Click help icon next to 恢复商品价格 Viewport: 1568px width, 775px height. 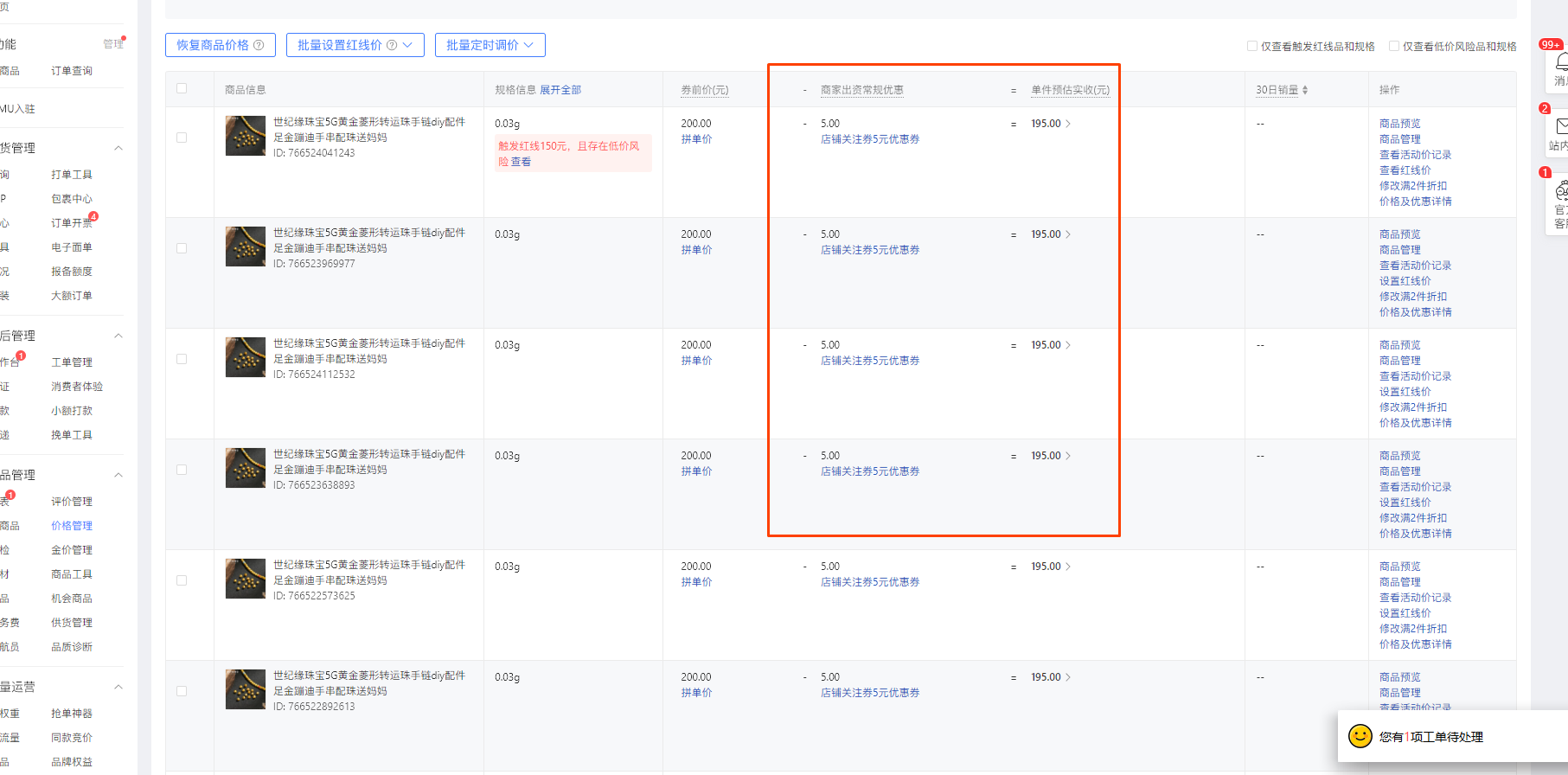259,45
